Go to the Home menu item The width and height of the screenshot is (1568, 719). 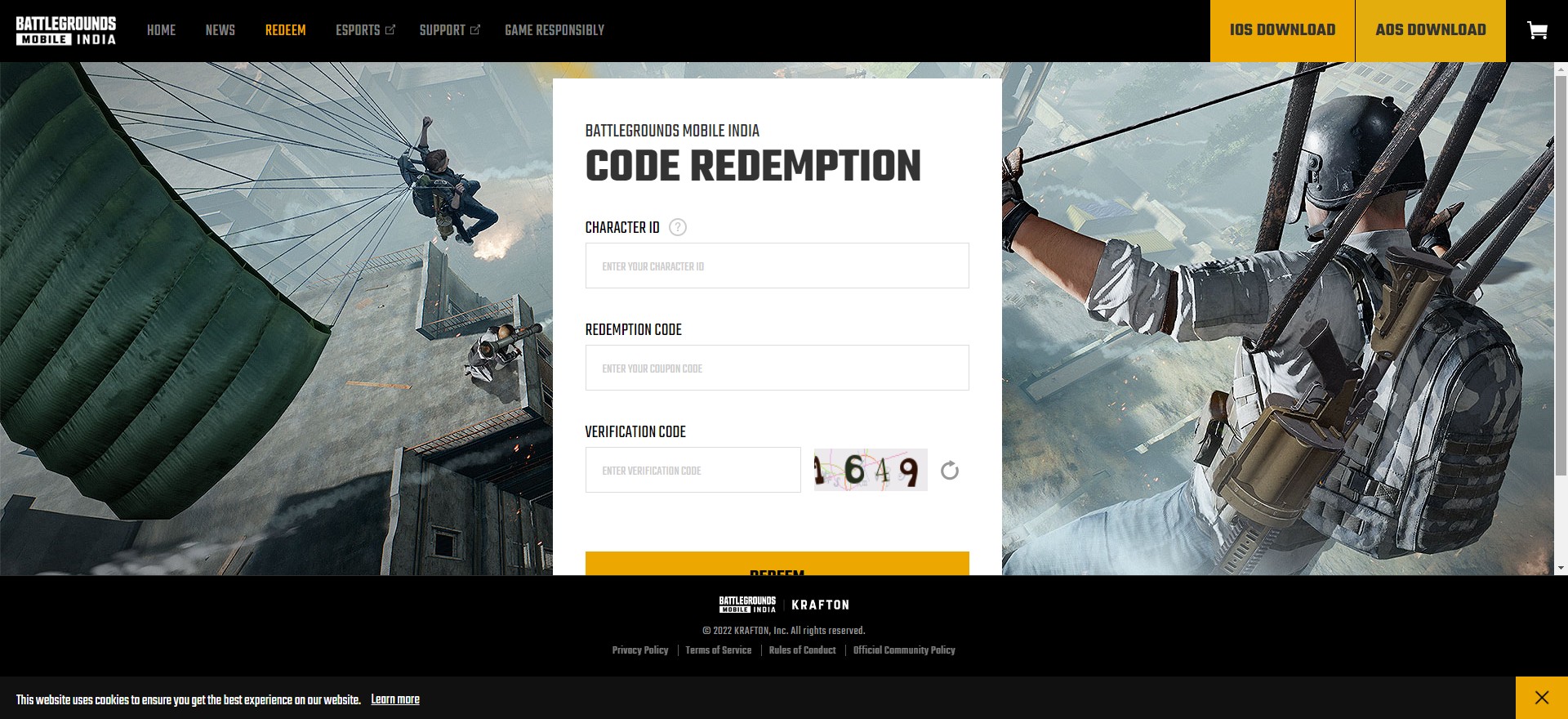coord(161,30)
